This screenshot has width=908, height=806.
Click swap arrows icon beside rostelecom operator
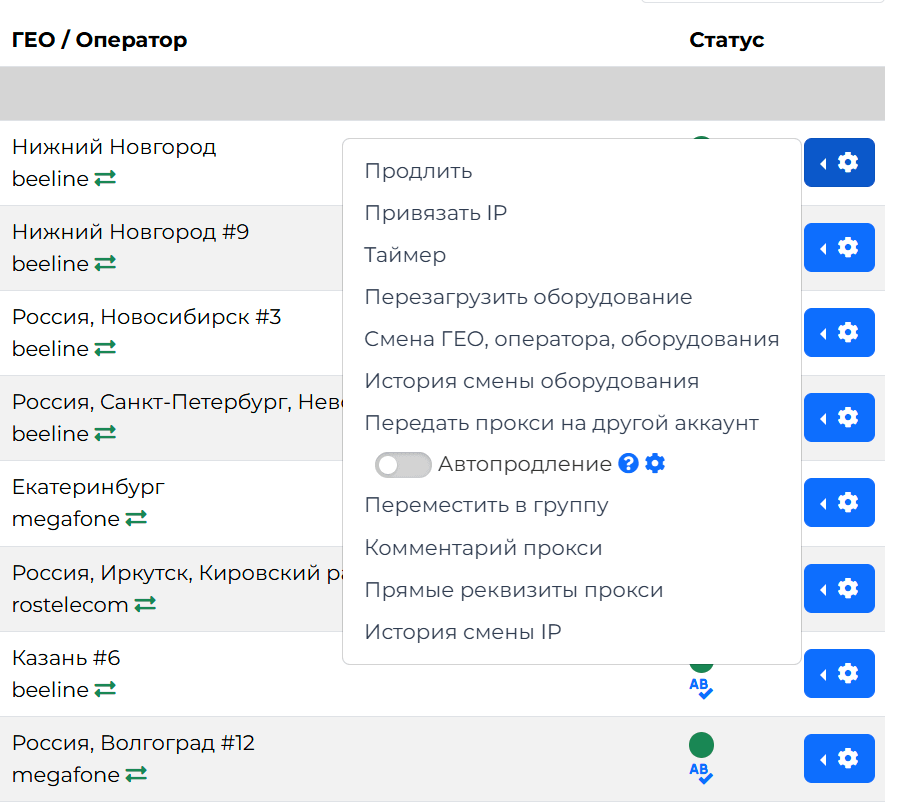(x=145, y=605)
